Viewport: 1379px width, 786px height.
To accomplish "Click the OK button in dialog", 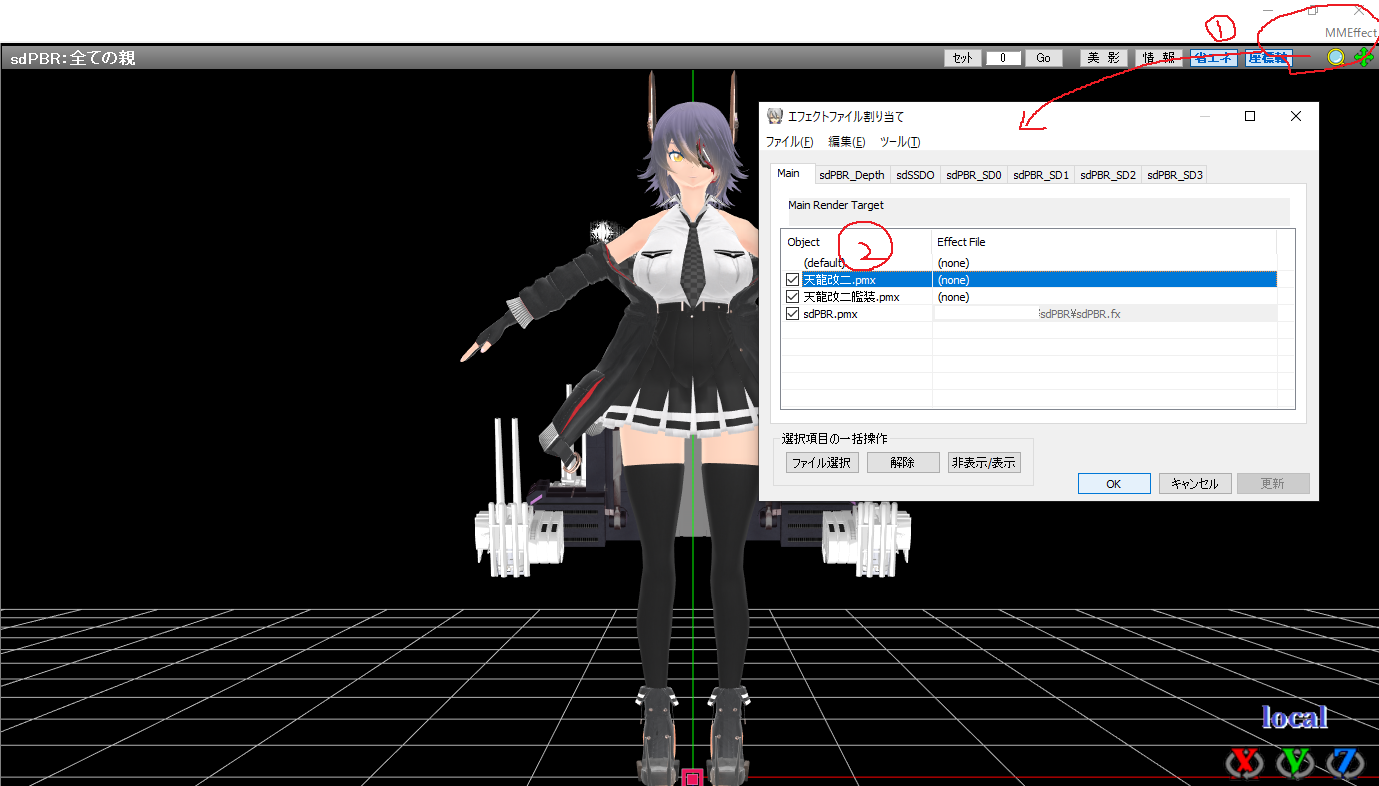I will (1113, 484).
